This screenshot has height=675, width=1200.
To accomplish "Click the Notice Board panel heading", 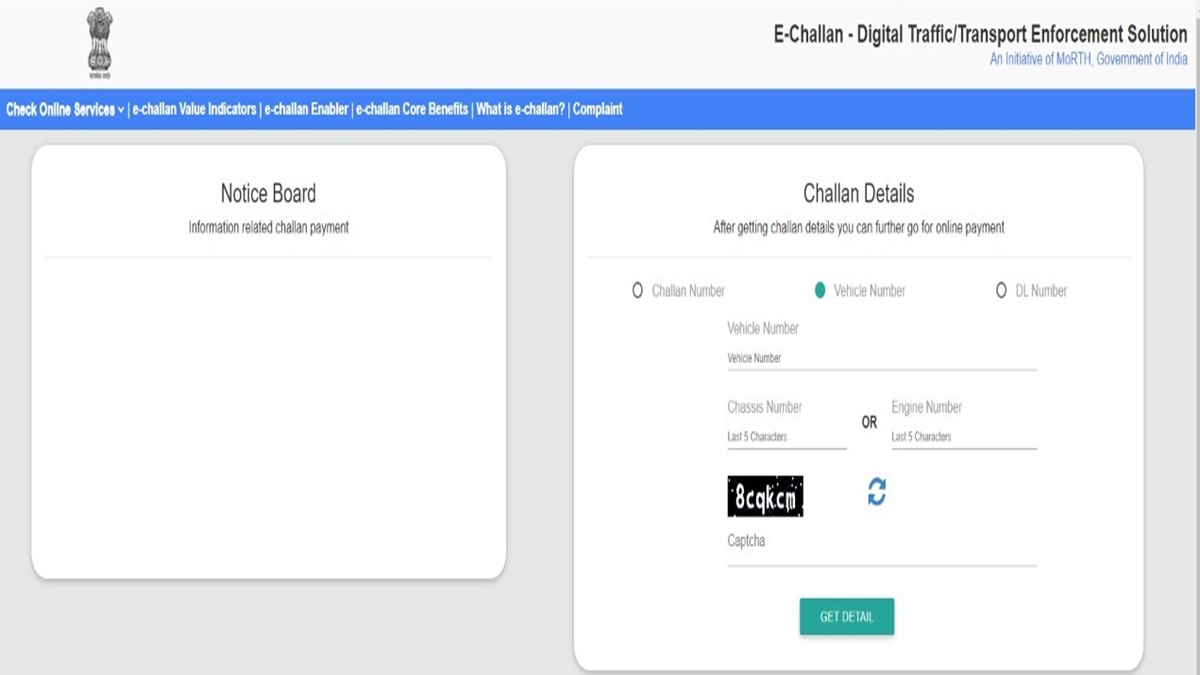I will 268,194.
